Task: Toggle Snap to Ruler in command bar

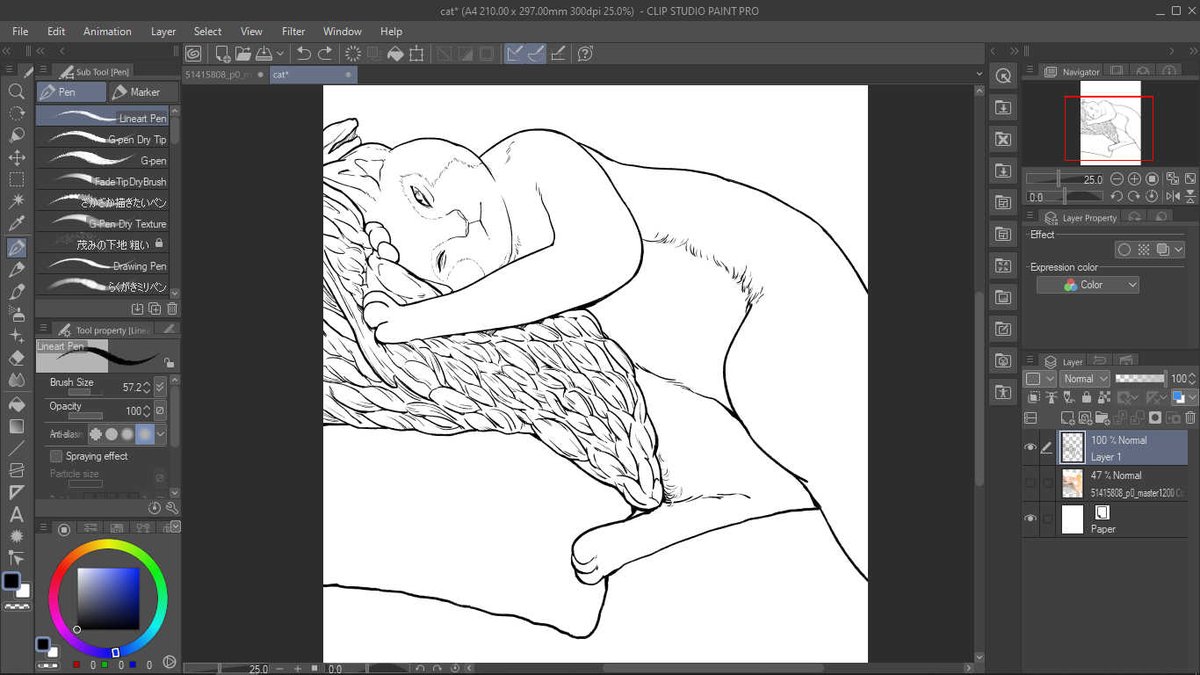Action: pyautogui.click(x=515, y=53)
